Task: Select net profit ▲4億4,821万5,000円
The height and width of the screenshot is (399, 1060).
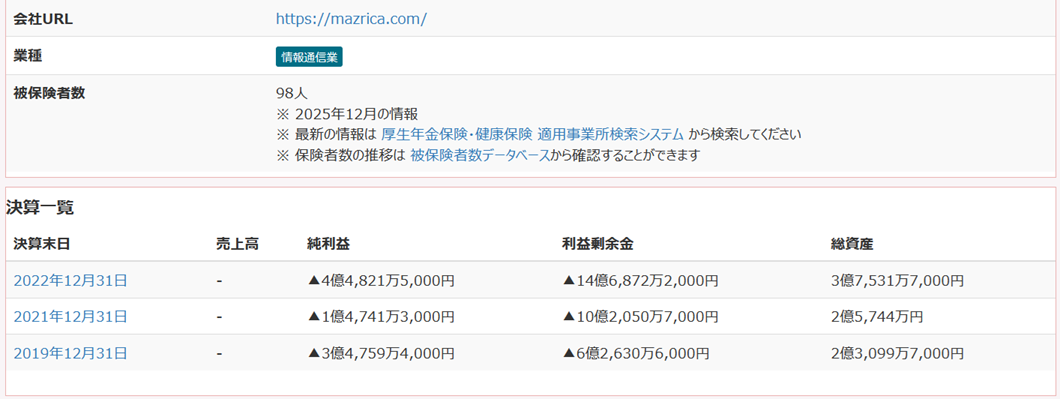Action: point(381,280)
